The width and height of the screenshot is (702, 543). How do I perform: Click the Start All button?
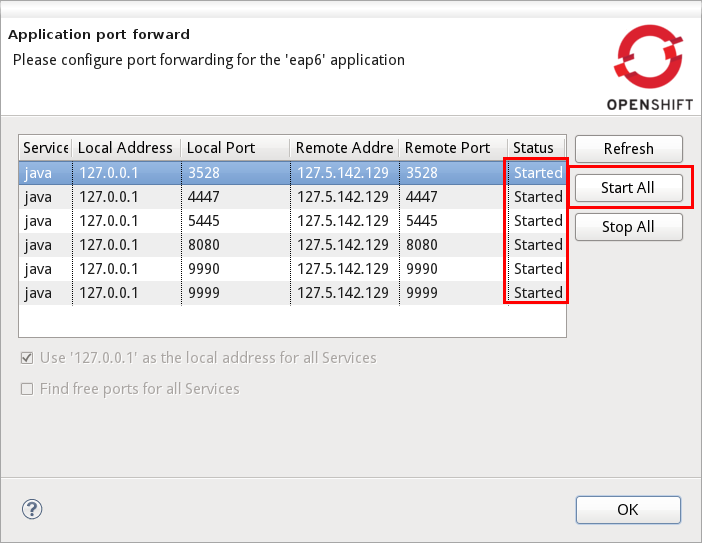pyautogui.click(x=628, y=188)
